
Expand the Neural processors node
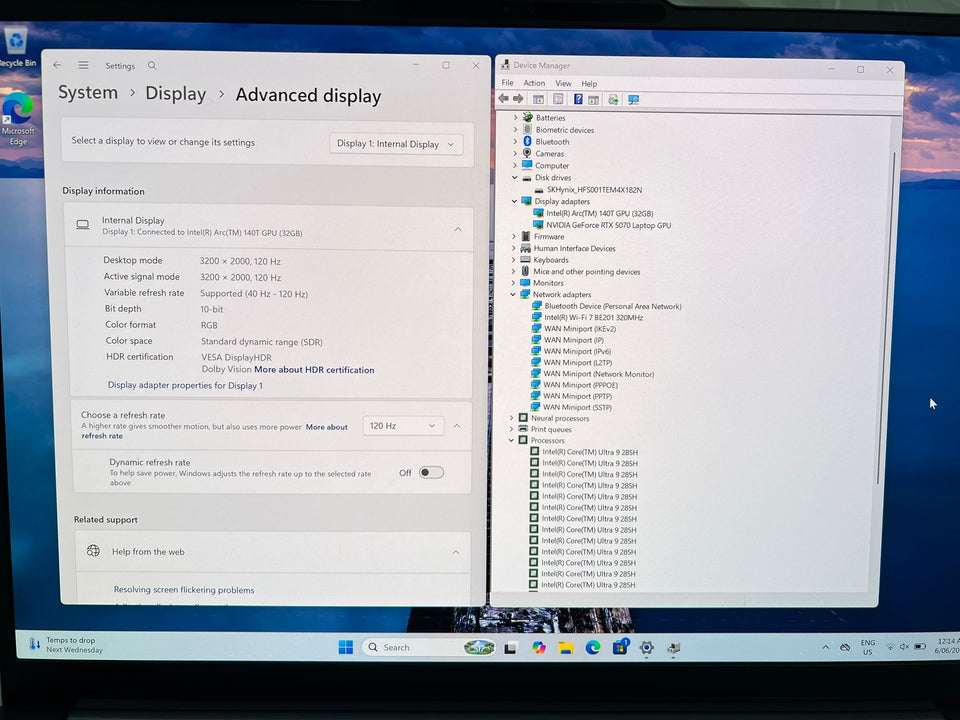[x=511, y=418]
